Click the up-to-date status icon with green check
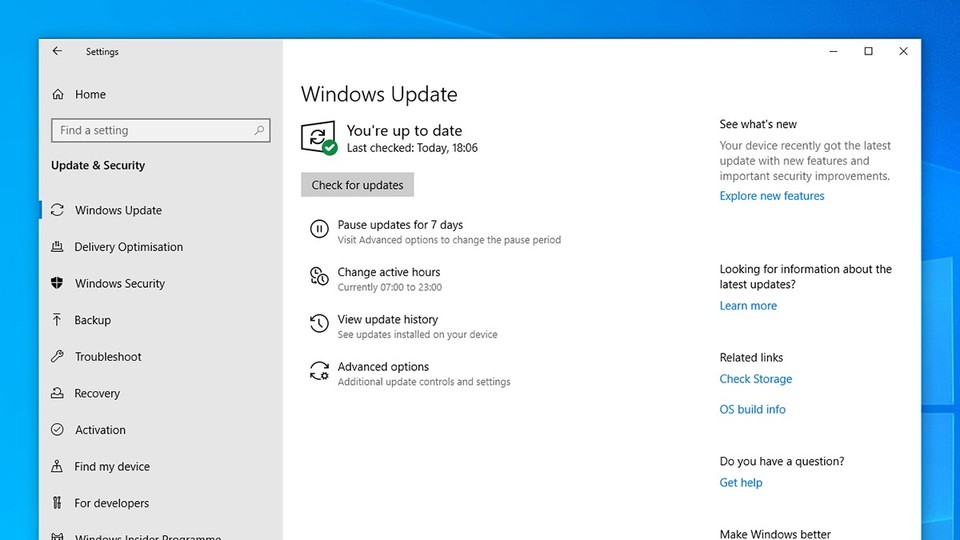960x540 pixels. tap(319, 138)
